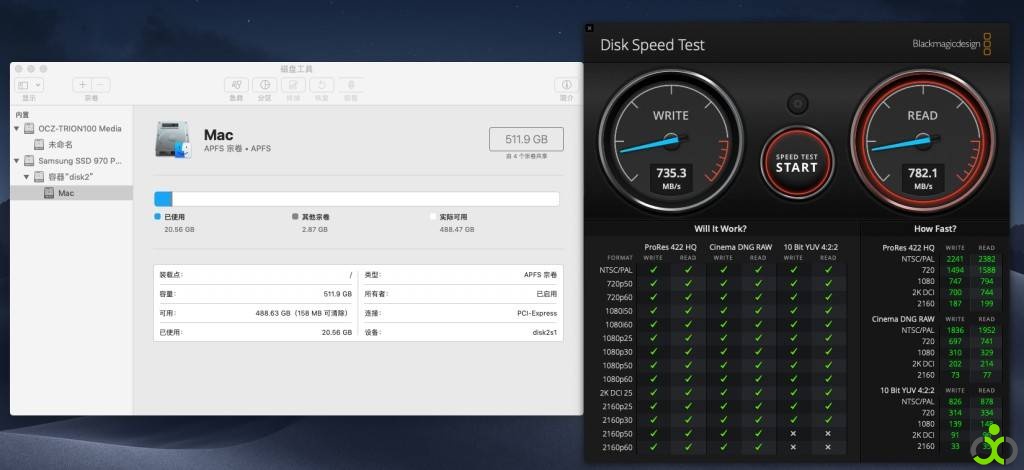Collapse the Samsung SSD 970 disk tree
The width and height of the screenshot is (1024, 470).
point(17,161)
